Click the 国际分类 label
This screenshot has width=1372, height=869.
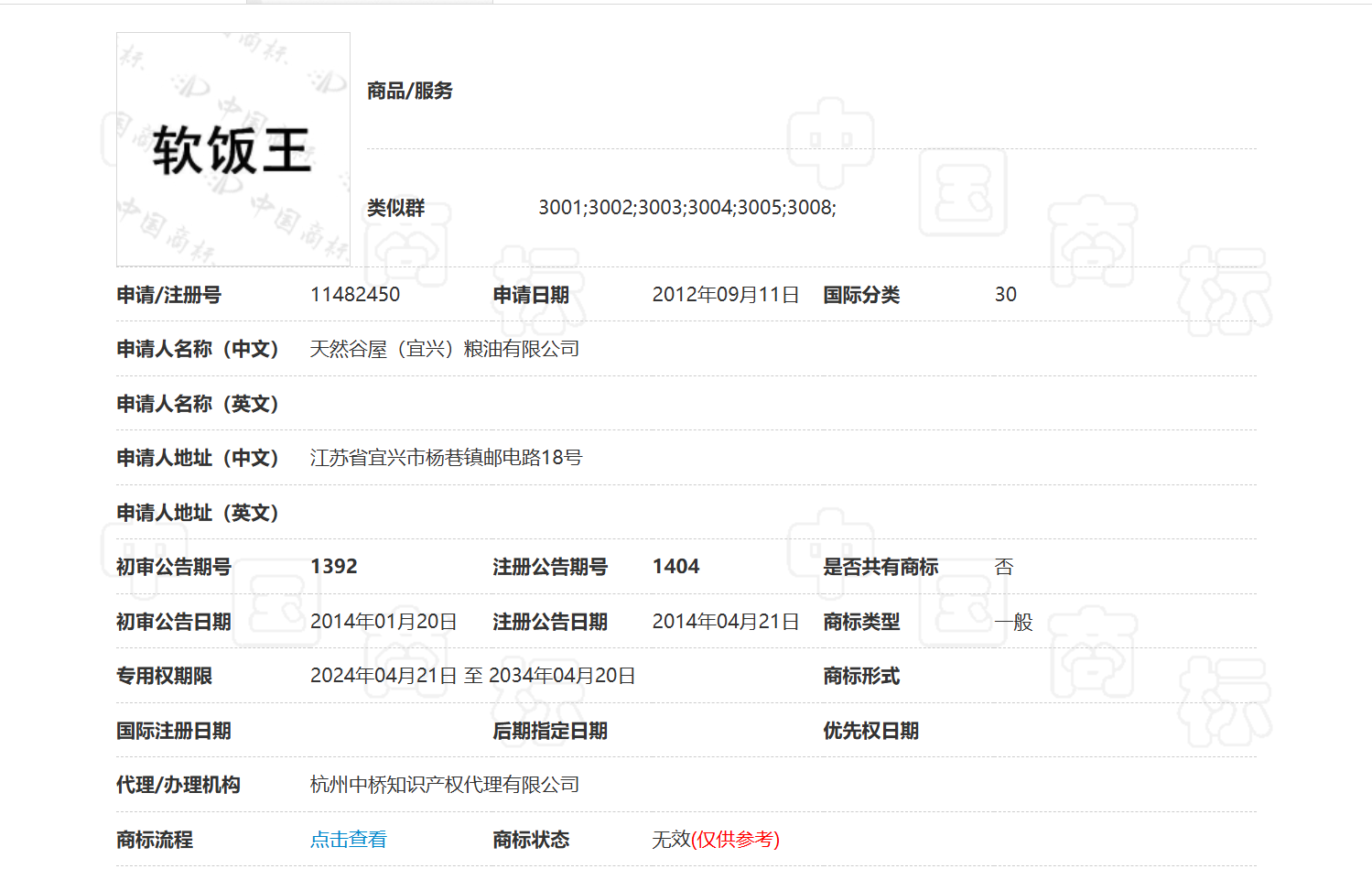pos(861,295)
